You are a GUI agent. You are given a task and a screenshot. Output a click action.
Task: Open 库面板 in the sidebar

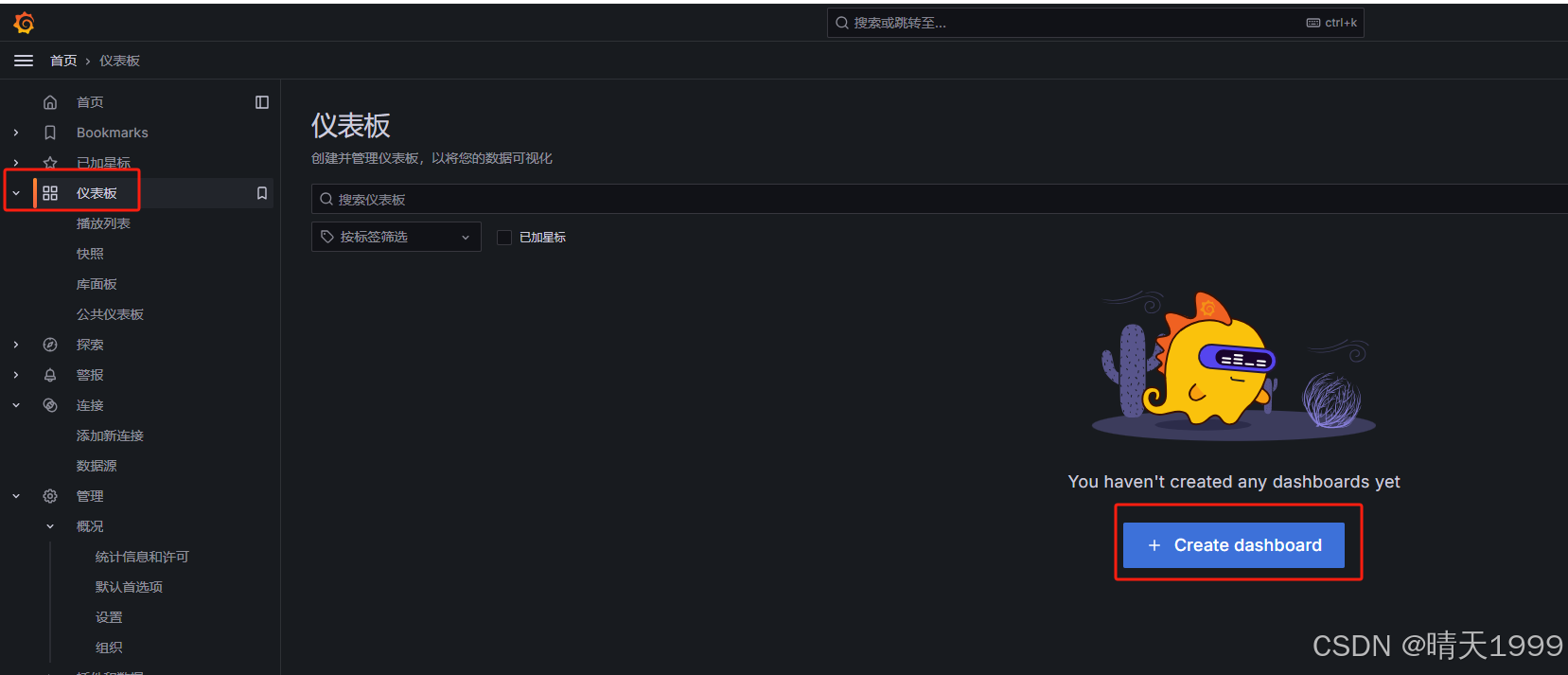tap(97, 284)
